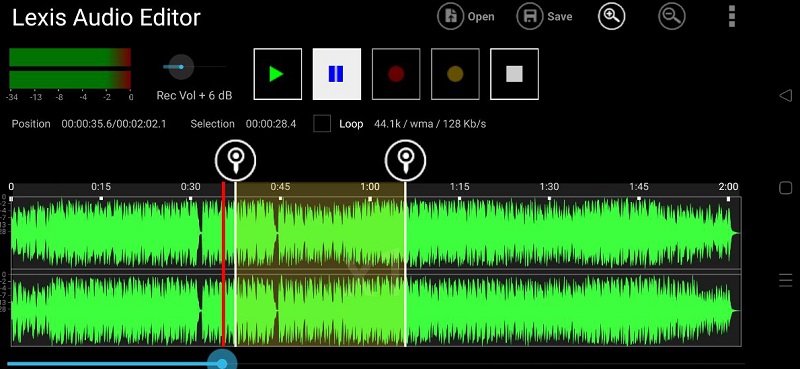The width and height of the screenshot is (800, 369).
Task: Click the 1:45 mark on the timeline ruler
Action: (639, 187)
